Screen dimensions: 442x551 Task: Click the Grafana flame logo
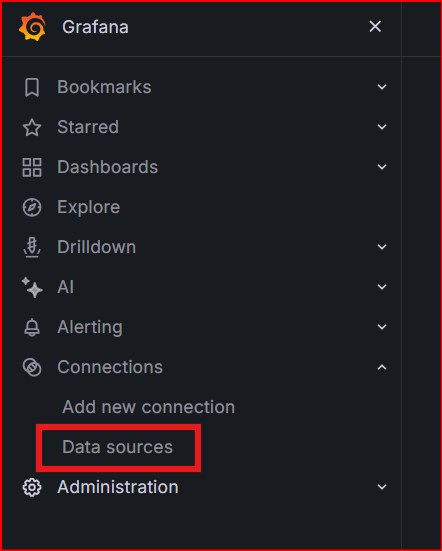[x=32, y=27]
